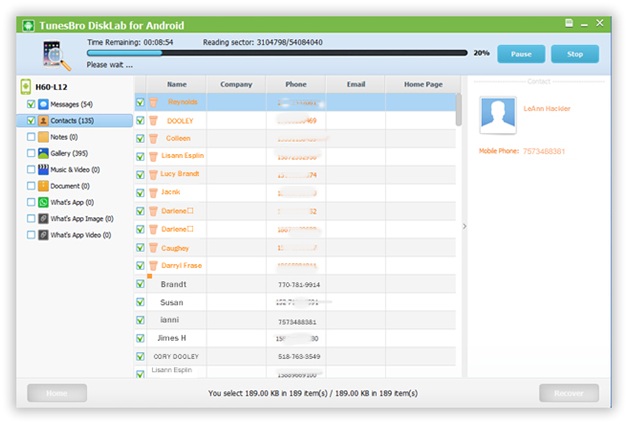This screenshot has width=628, height=424.
Task: Click the Document folder icon
Action: [x=44, y=186]
